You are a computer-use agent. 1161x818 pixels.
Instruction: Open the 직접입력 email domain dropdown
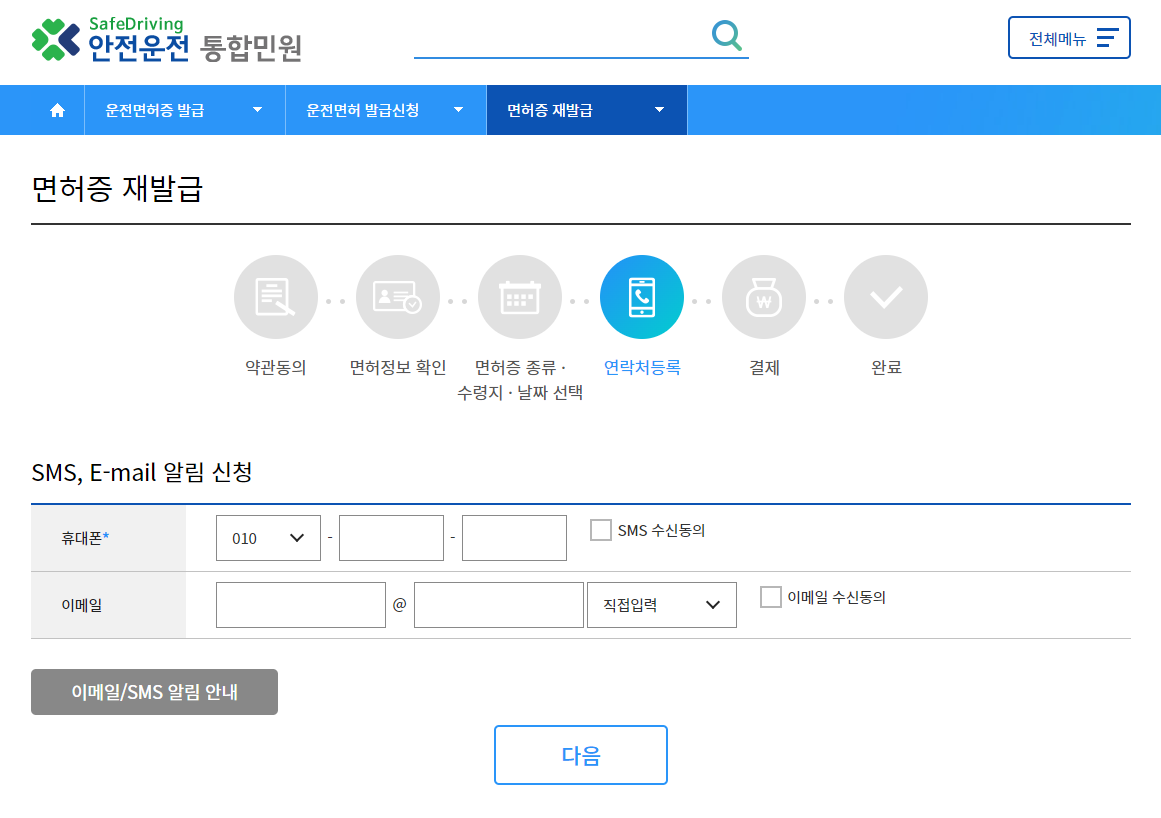(661, 604)
